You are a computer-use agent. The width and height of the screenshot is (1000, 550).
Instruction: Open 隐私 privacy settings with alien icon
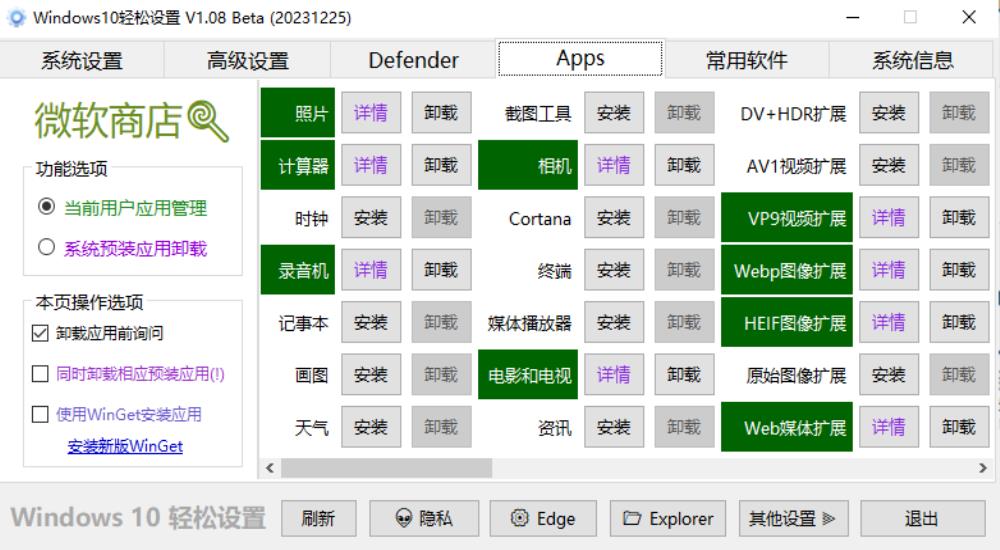click(x=424, y=518)
